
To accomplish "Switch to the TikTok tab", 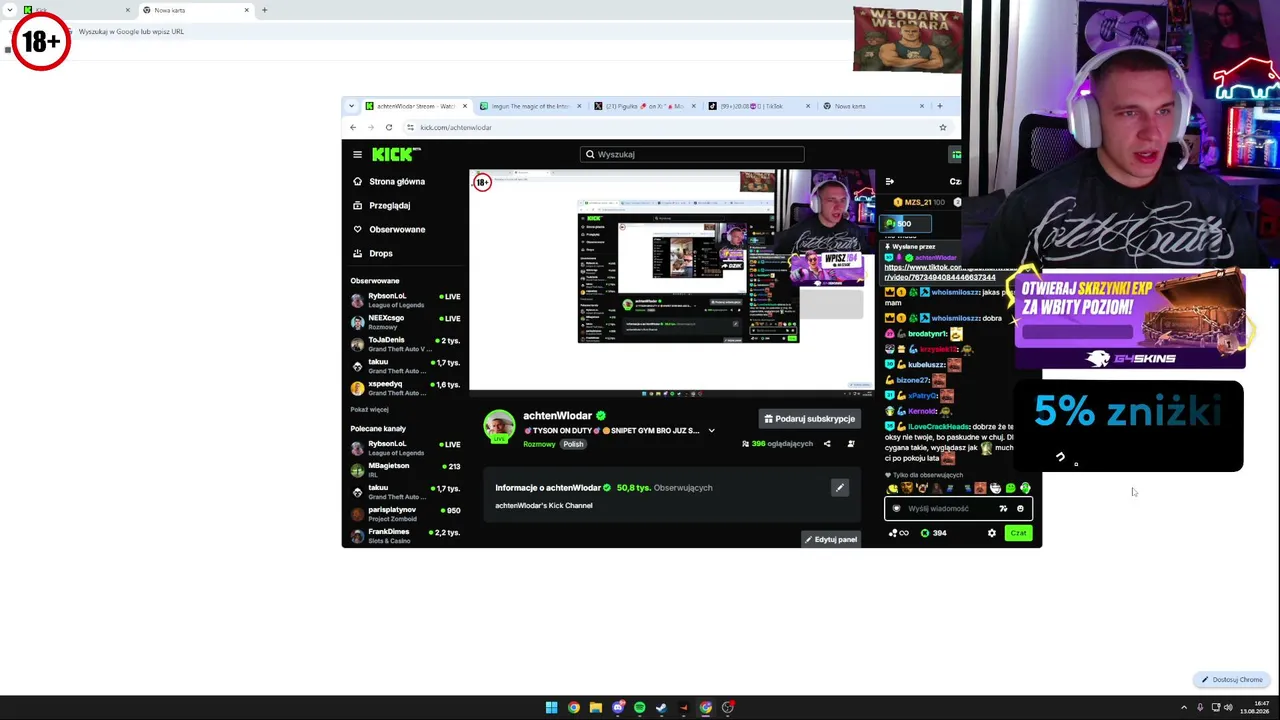I will (x=760, y=106).
